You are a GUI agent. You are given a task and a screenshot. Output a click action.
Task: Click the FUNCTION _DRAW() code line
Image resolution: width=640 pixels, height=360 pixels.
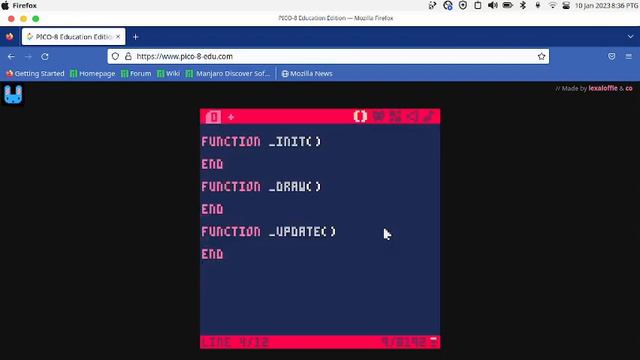click(x=261, y=187)
